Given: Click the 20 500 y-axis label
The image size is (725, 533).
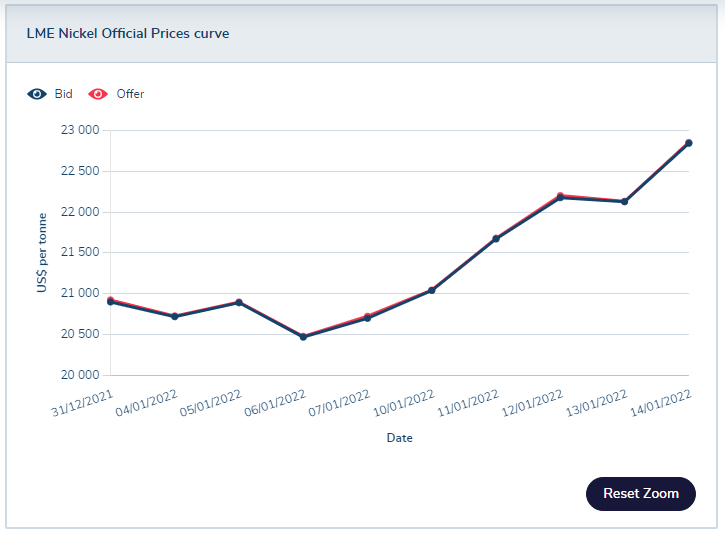Looking at the screenshot, I should (80, 334).
